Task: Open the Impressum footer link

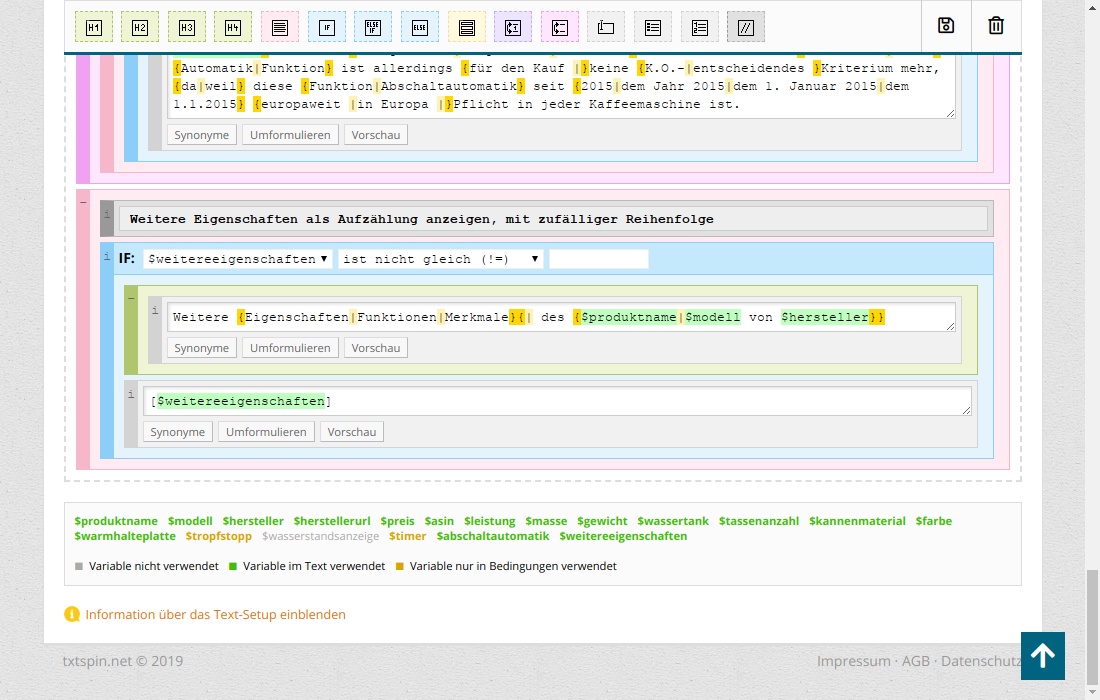Action: pos(853,661)
